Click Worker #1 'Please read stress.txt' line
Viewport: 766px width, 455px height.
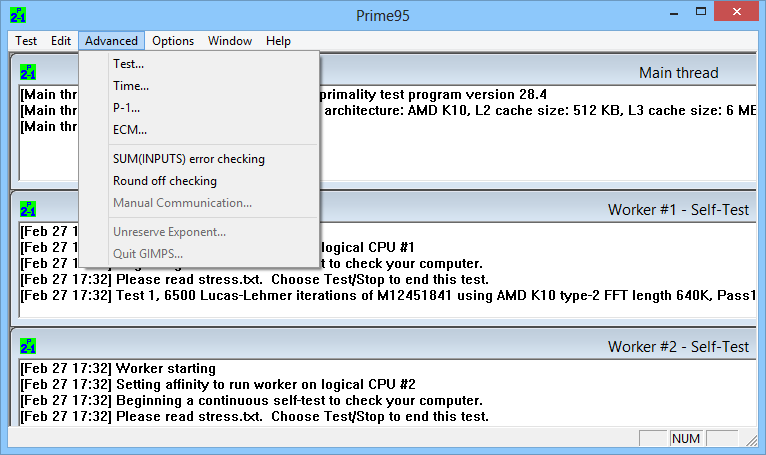coord(254,279)
